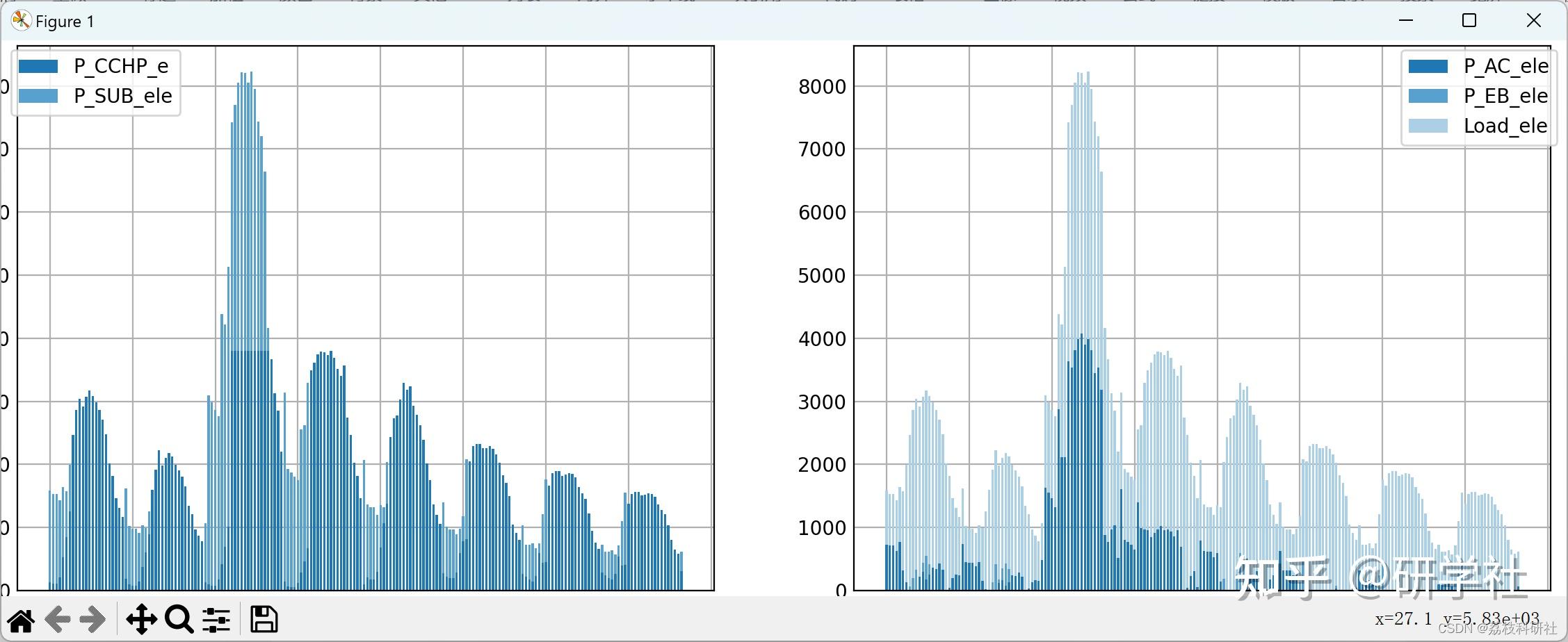Viewport: 1568px width, 642px height.
Task: Go back to the previous view arrow
Action: tap(58, 619)
